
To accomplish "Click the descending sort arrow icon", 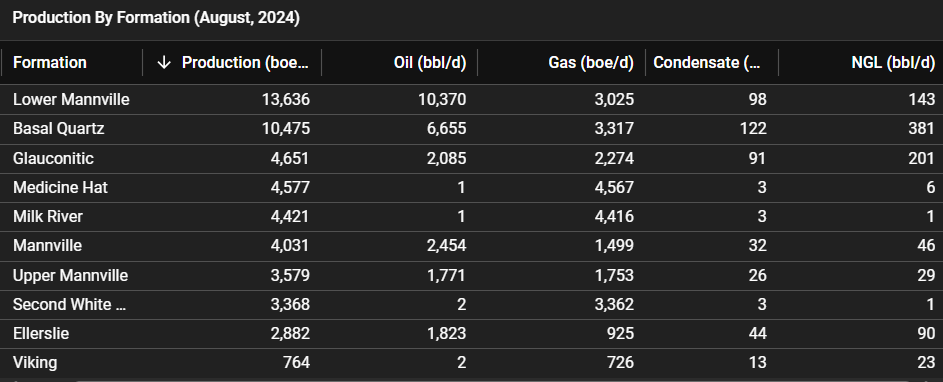I will point(164,63).
